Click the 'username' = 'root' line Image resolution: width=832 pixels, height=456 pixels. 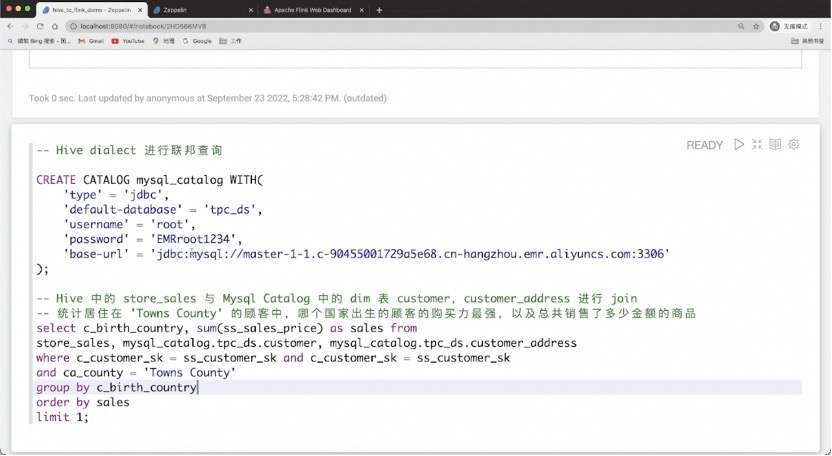click(x=129, y=225)
